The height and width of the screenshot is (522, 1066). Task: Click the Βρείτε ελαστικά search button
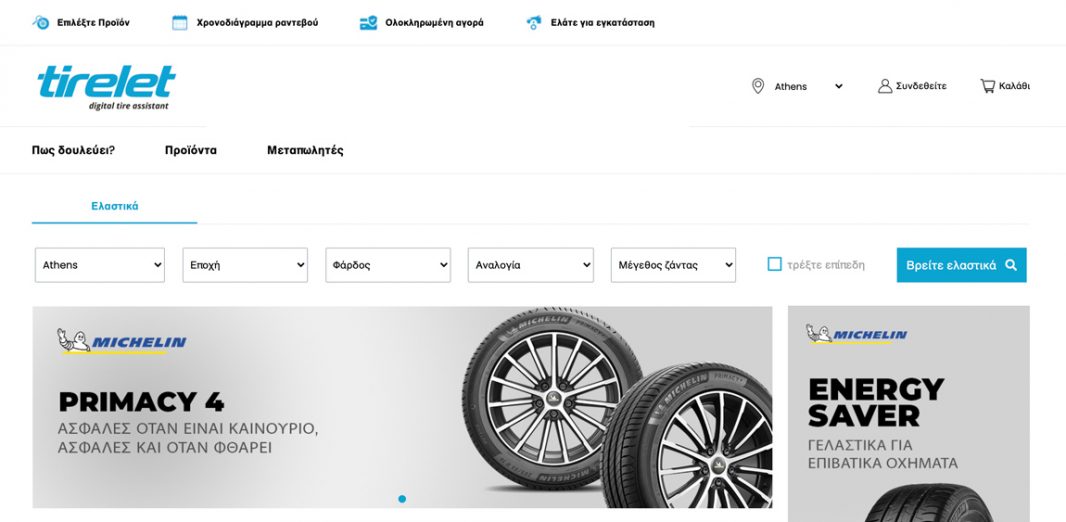pyautogui.click(x=961, y=265)
